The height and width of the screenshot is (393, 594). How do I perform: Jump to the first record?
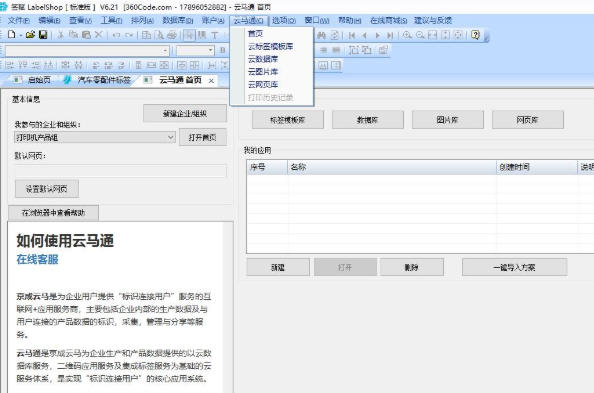[x=352, y=35]
